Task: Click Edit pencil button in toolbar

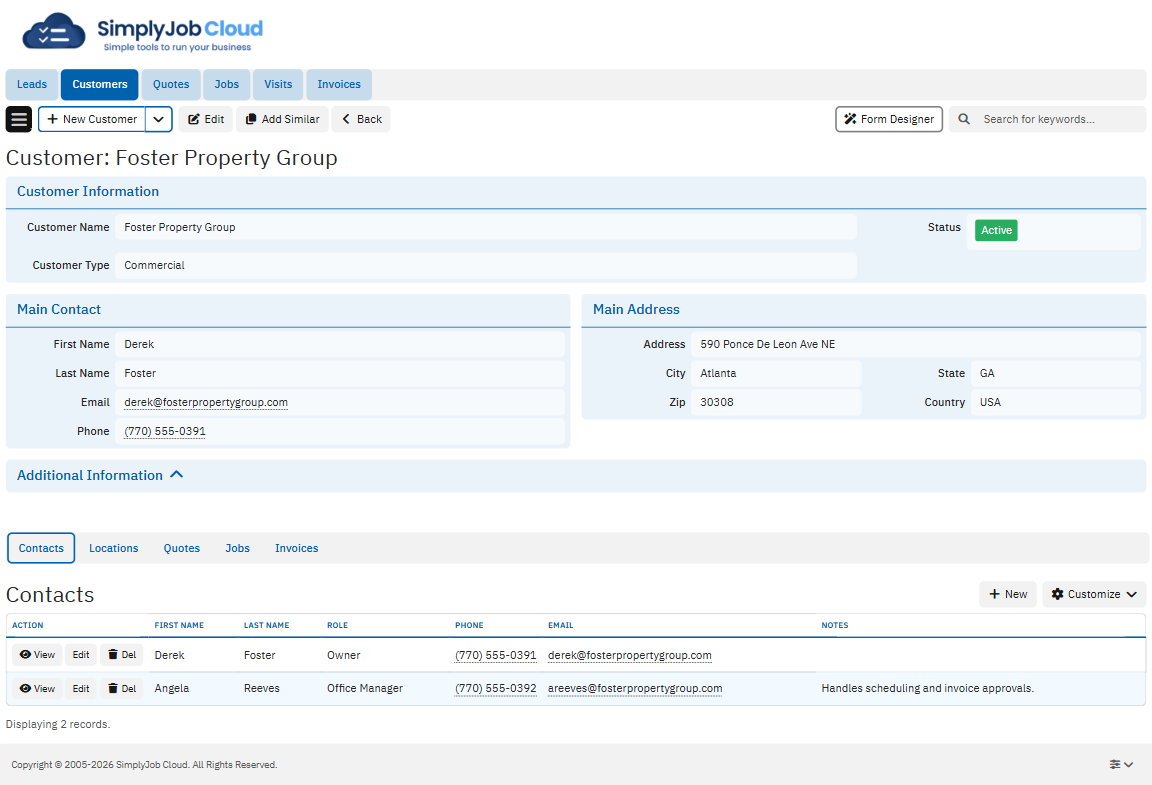Action: pos(206,119)
